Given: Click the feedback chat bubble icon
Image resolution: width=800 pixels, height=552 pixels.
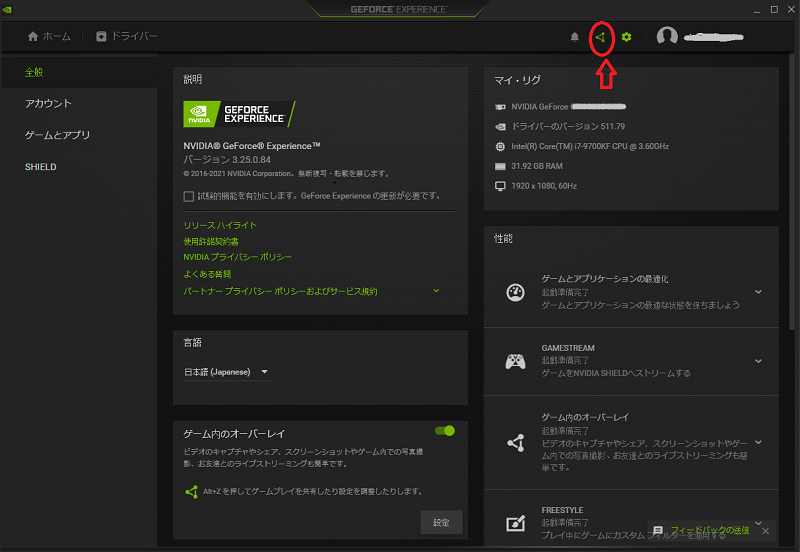Looking at the screenshot, I should (658, 531).
